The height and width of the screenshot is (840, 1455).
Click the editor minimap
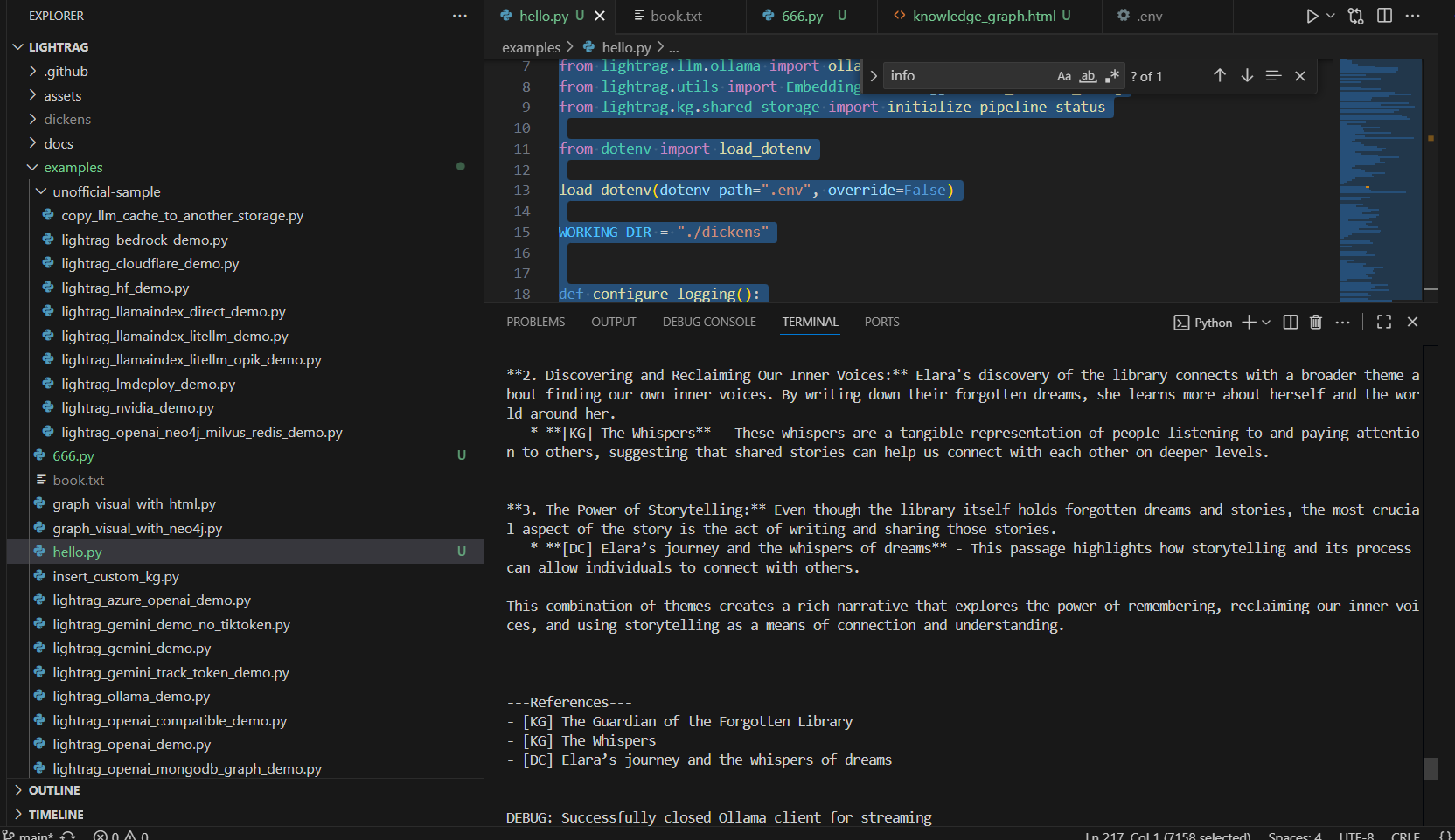(x=1380, y=180)
